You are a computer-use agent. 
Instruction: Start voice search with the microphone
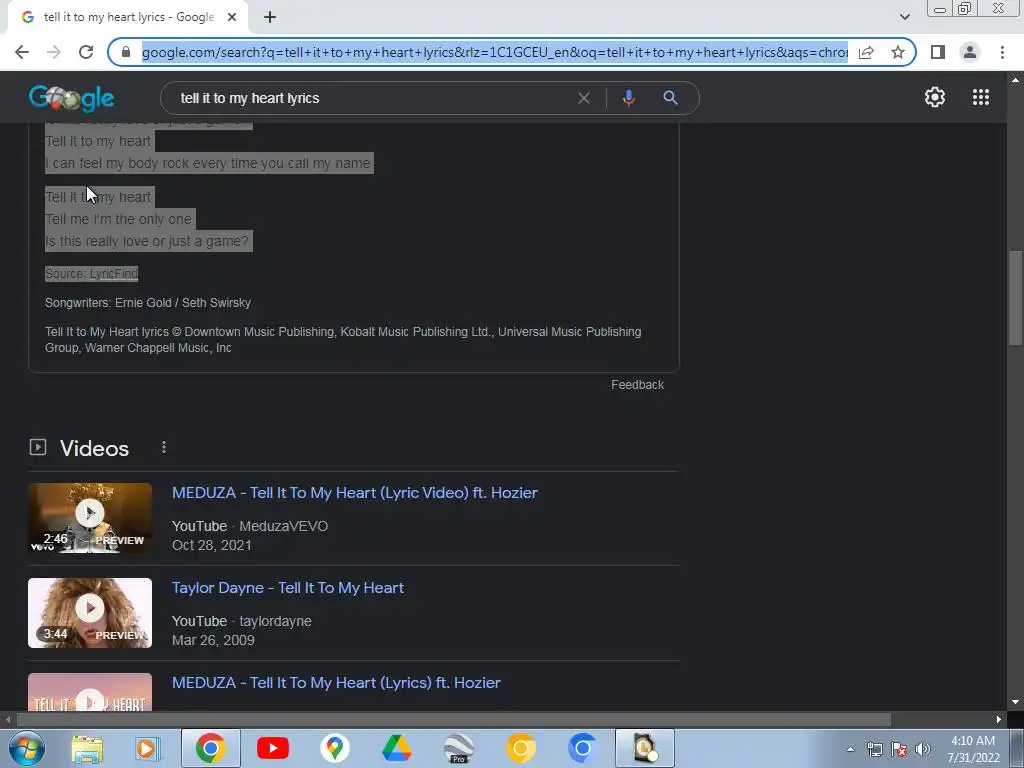[628, 98]
